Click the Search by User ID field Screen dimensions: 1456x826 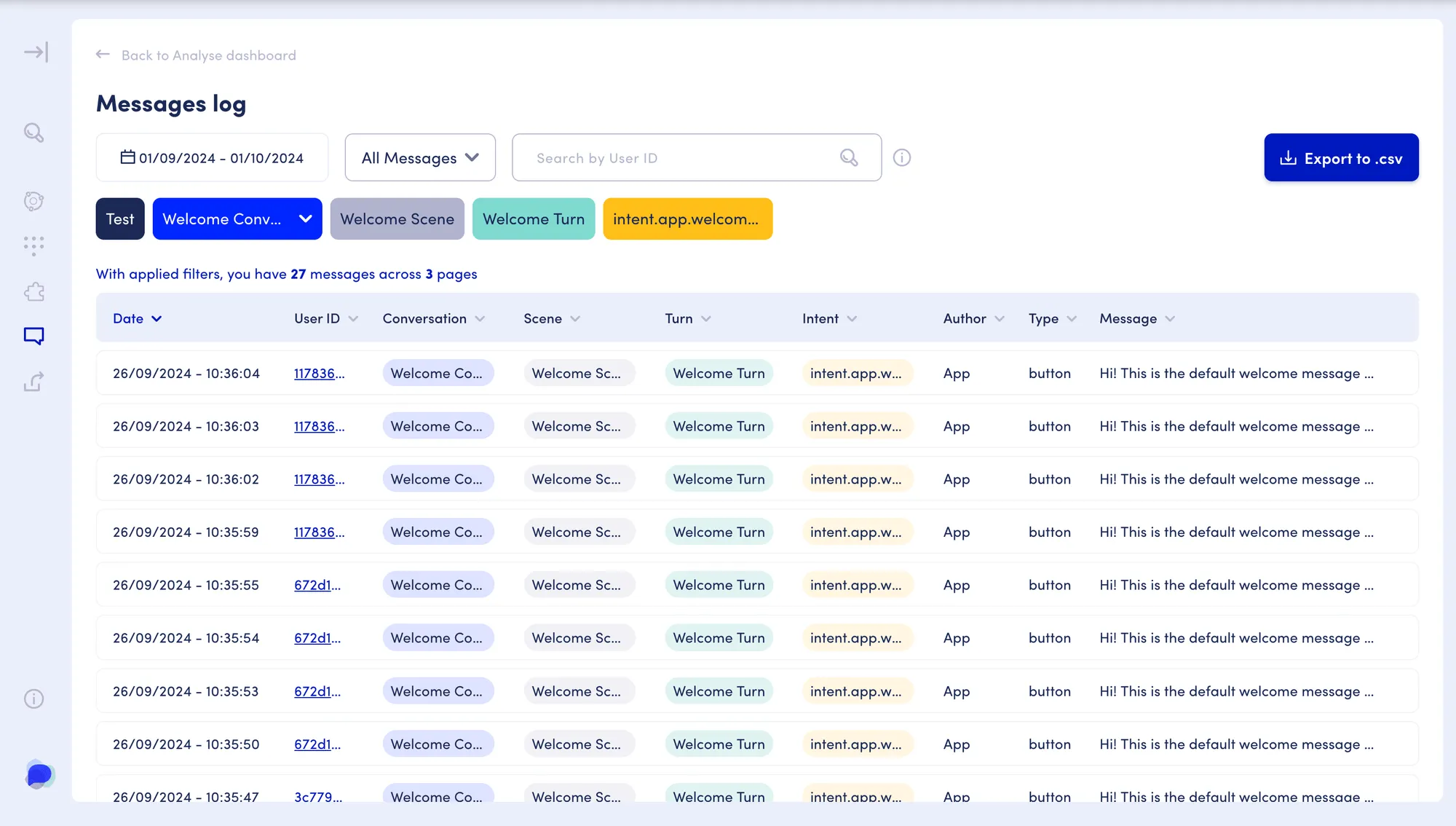tap(697, 157)
